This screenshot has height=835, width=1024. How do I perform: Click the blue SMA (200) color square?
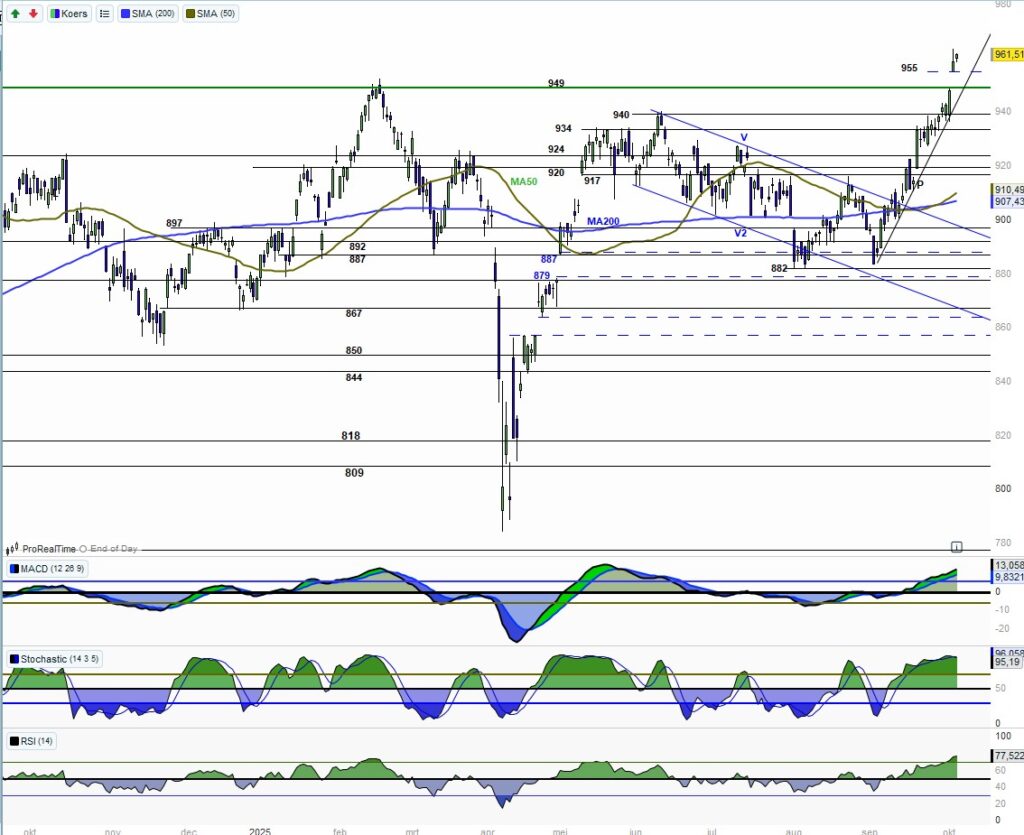click(x=125, y=14)
